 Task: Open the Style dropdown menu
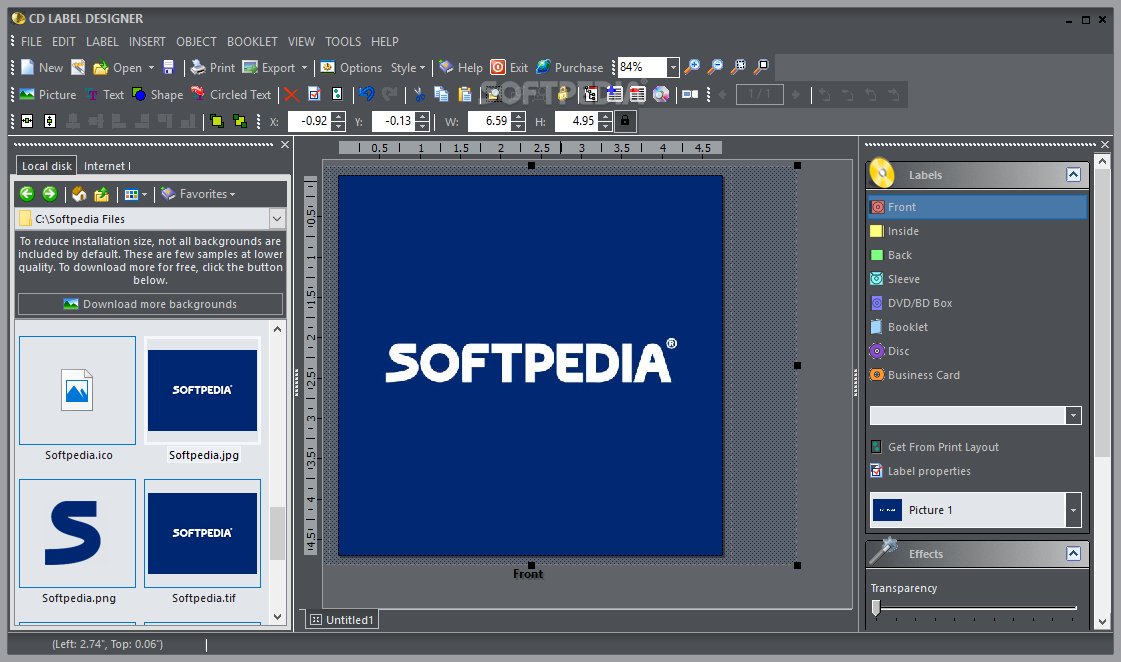408,68
